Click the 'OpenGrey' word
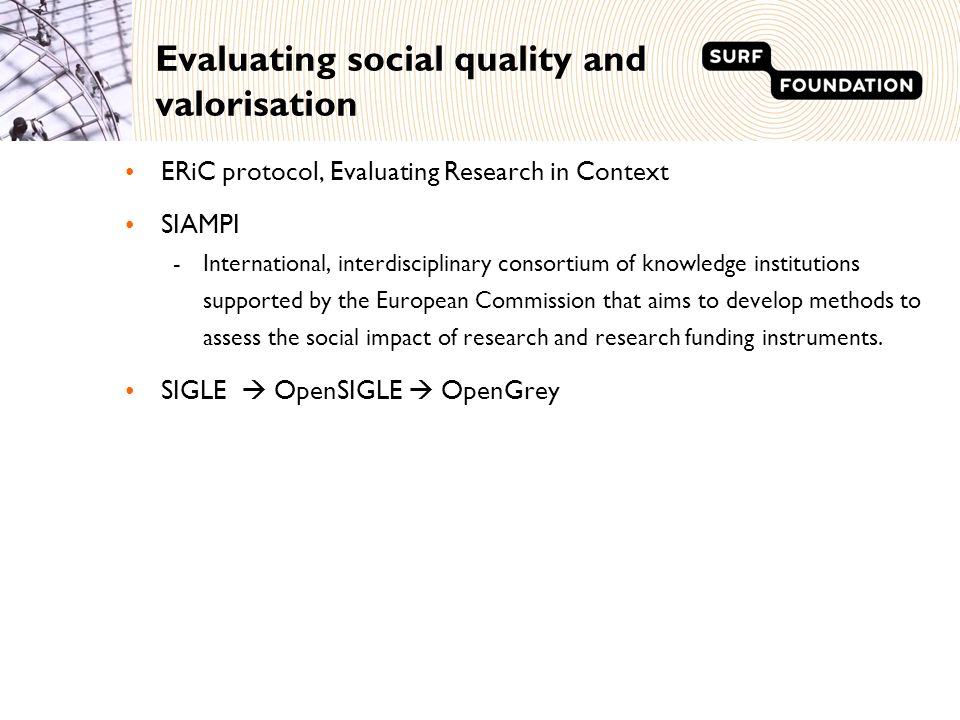This screenshot has height=720, width=960. click(x=500, y=391)
